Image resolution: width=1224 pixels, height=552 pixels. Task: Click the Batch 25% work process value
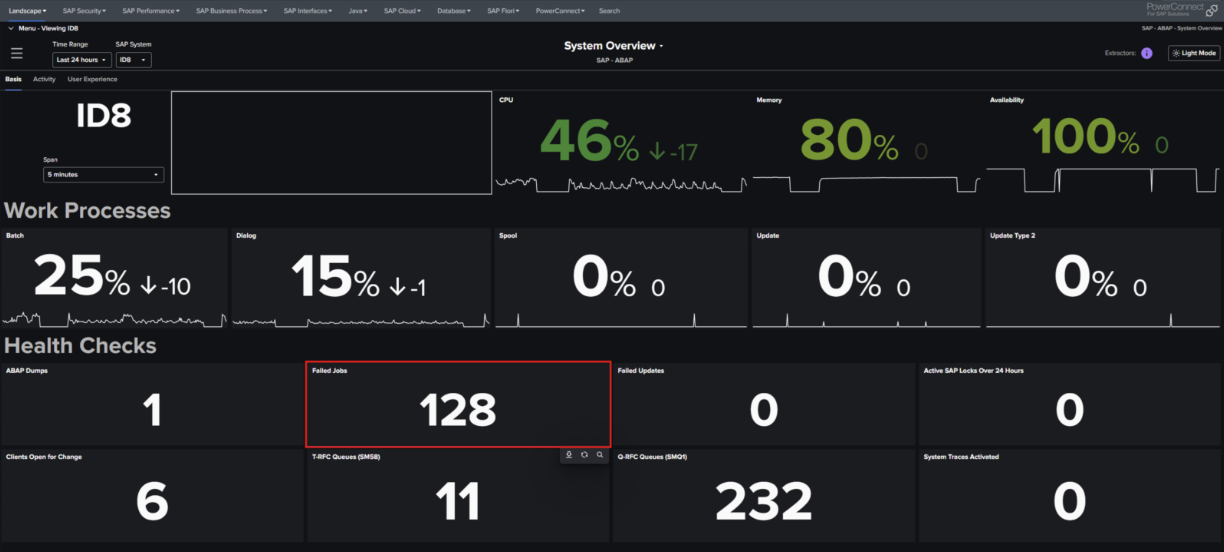81,277
